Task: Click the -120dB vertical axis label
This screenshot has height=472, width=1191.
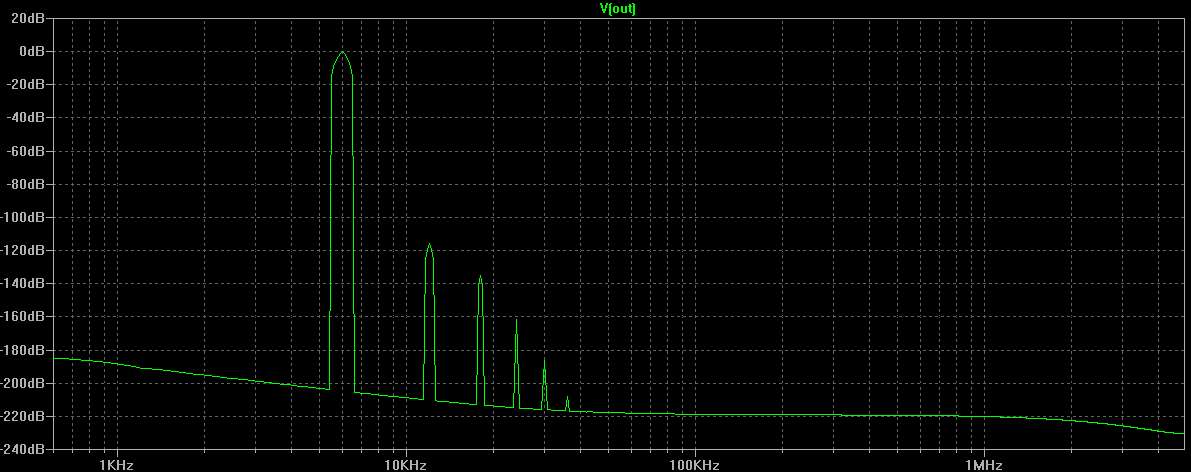Action: [x=24, y=250]
